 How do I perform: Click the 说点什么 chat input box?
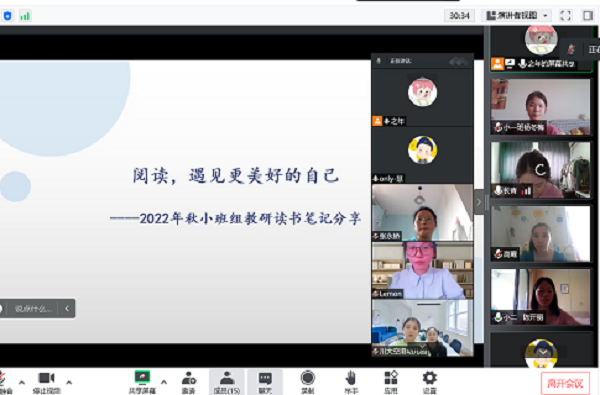tap(33, 308)
